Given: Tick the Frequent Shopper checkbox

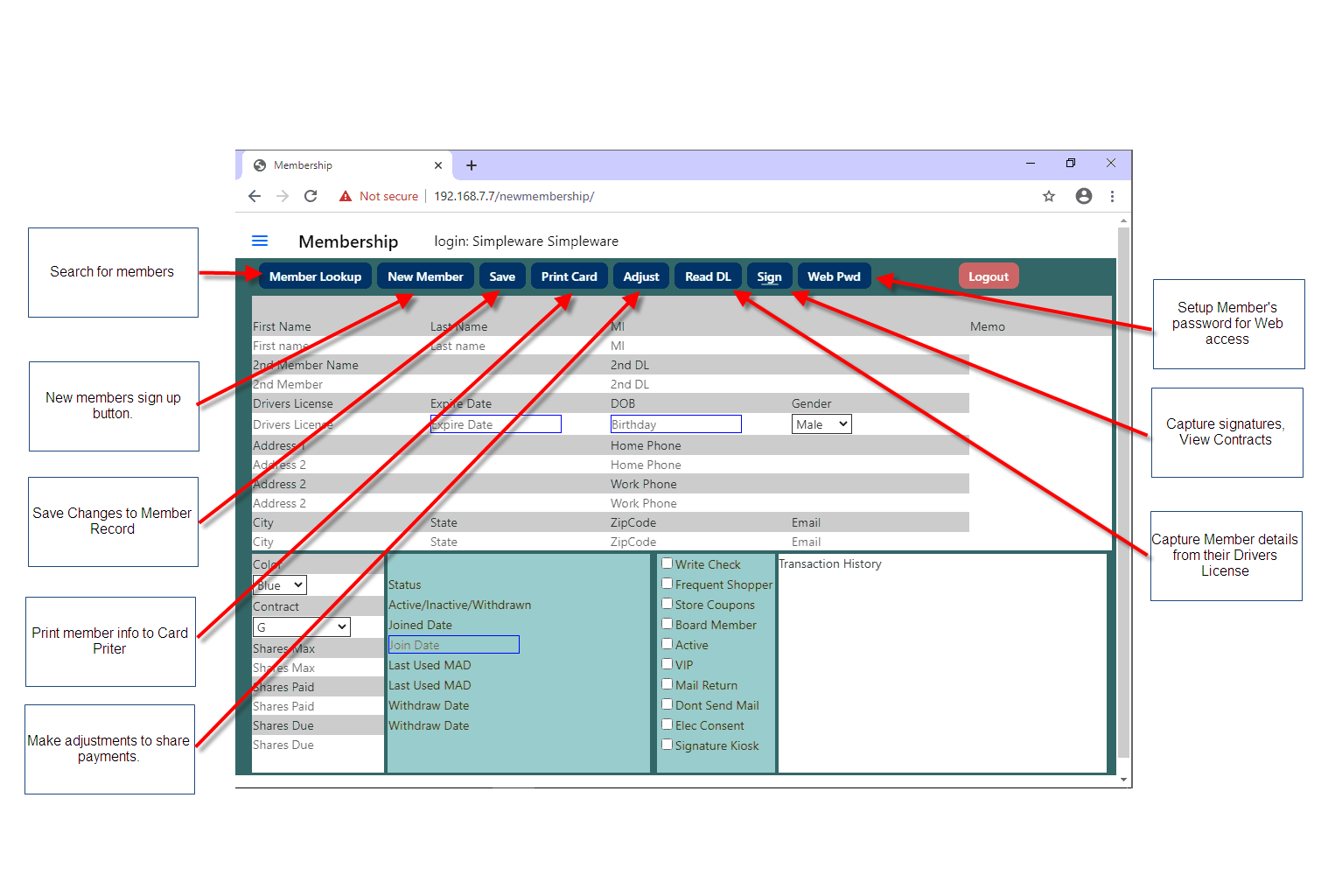Looking at the screenshot, I should tap(667, 584).
